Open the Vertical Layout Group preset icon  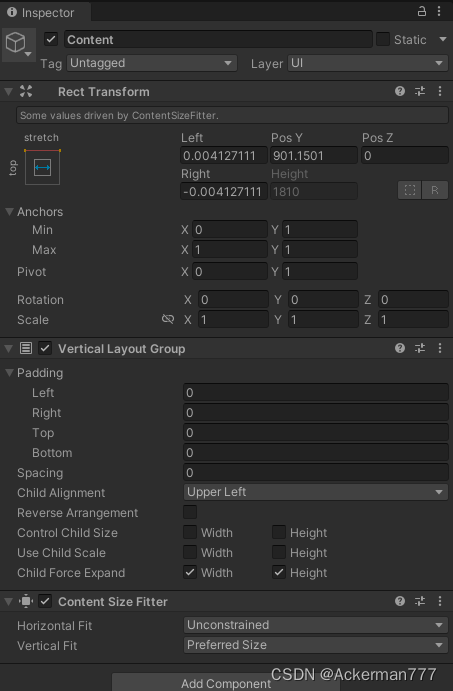420,348
